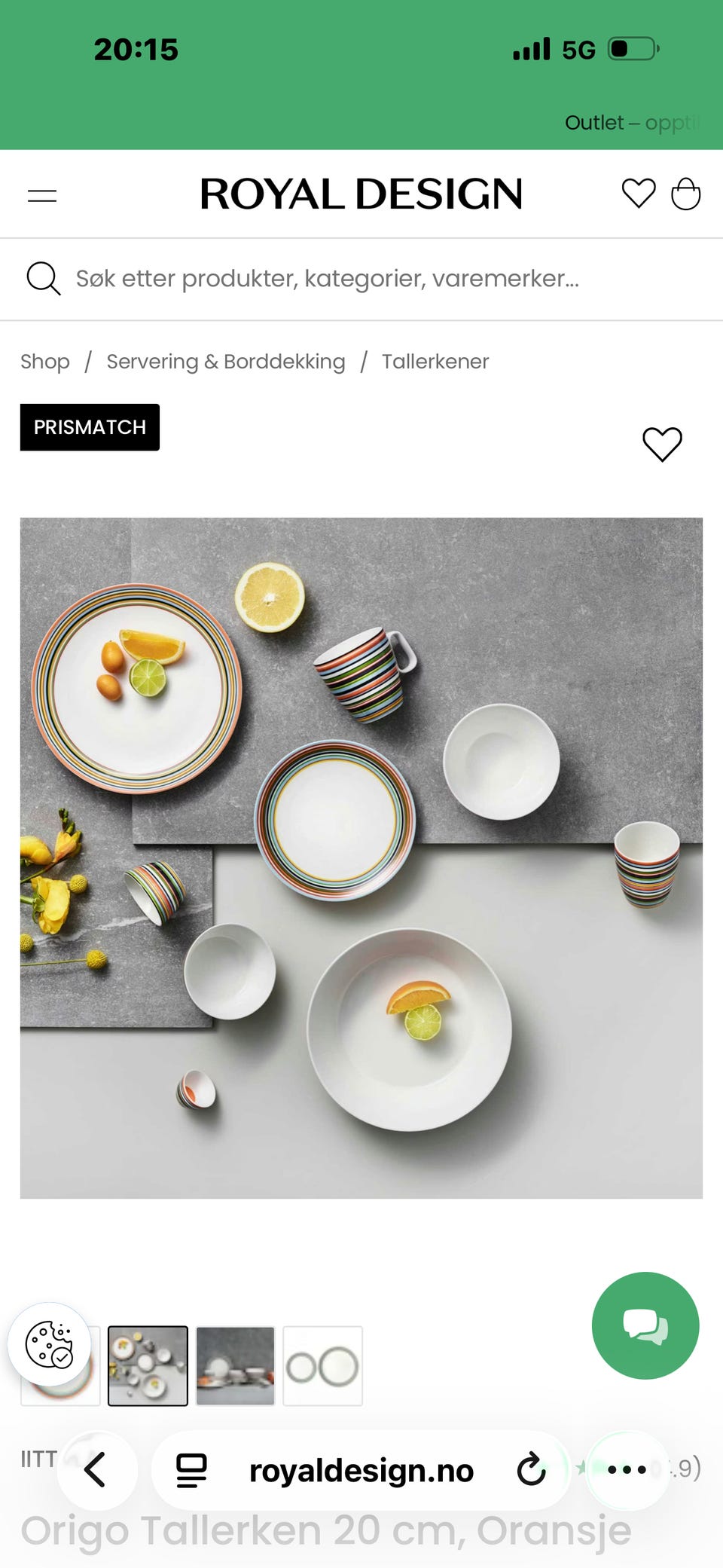Open Tallerkener breadcrumb
Viewport: 723px width, 1568px height.
coord(435,362)
